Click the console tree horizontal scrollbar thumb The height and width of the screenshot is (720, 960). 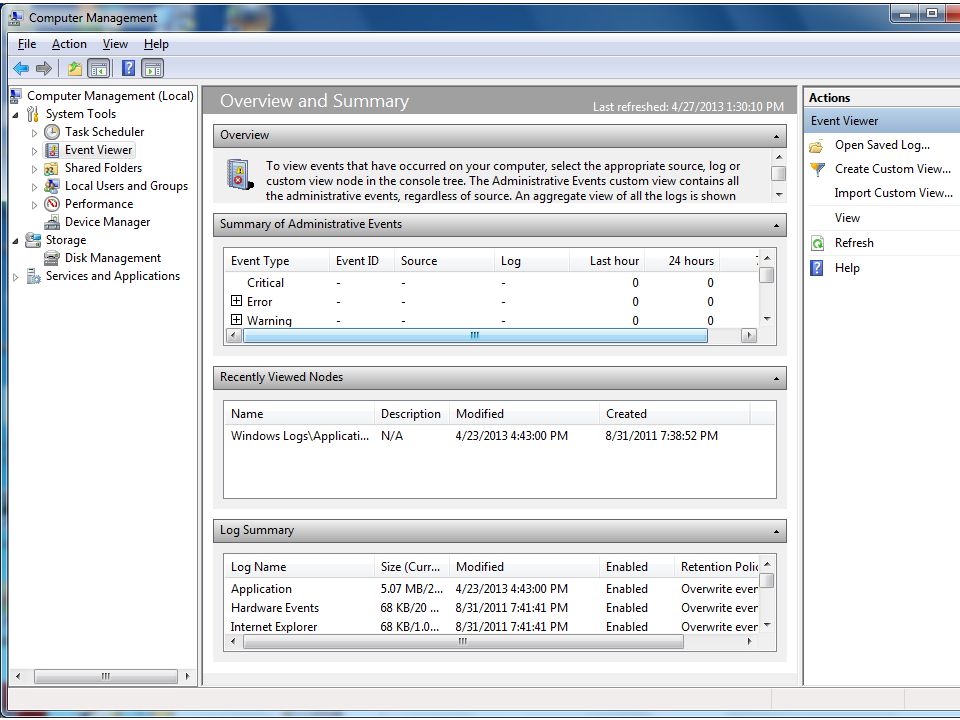pos(106,677)
